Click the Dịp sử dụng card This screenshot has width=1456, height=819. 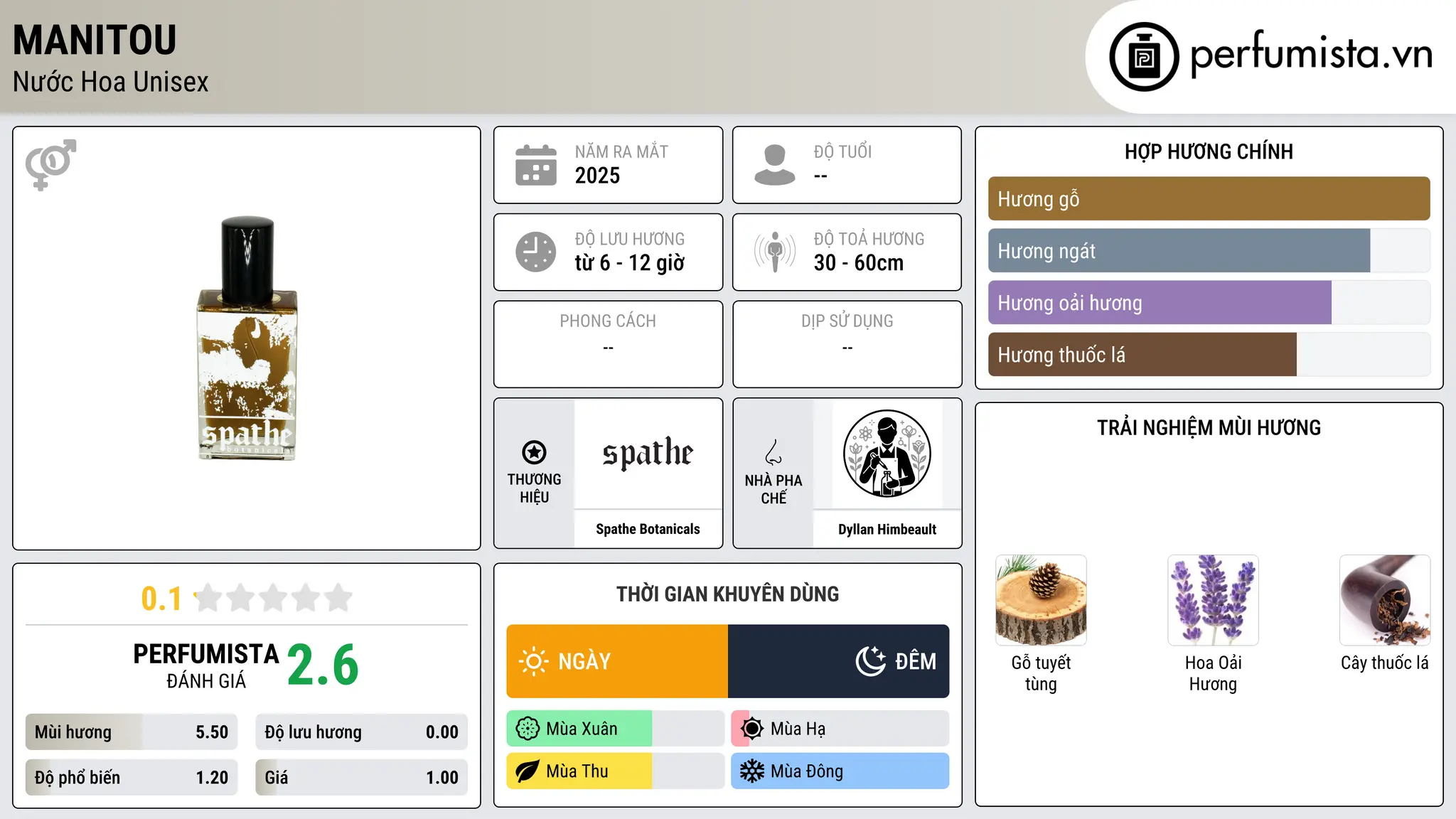click(847, 344)
